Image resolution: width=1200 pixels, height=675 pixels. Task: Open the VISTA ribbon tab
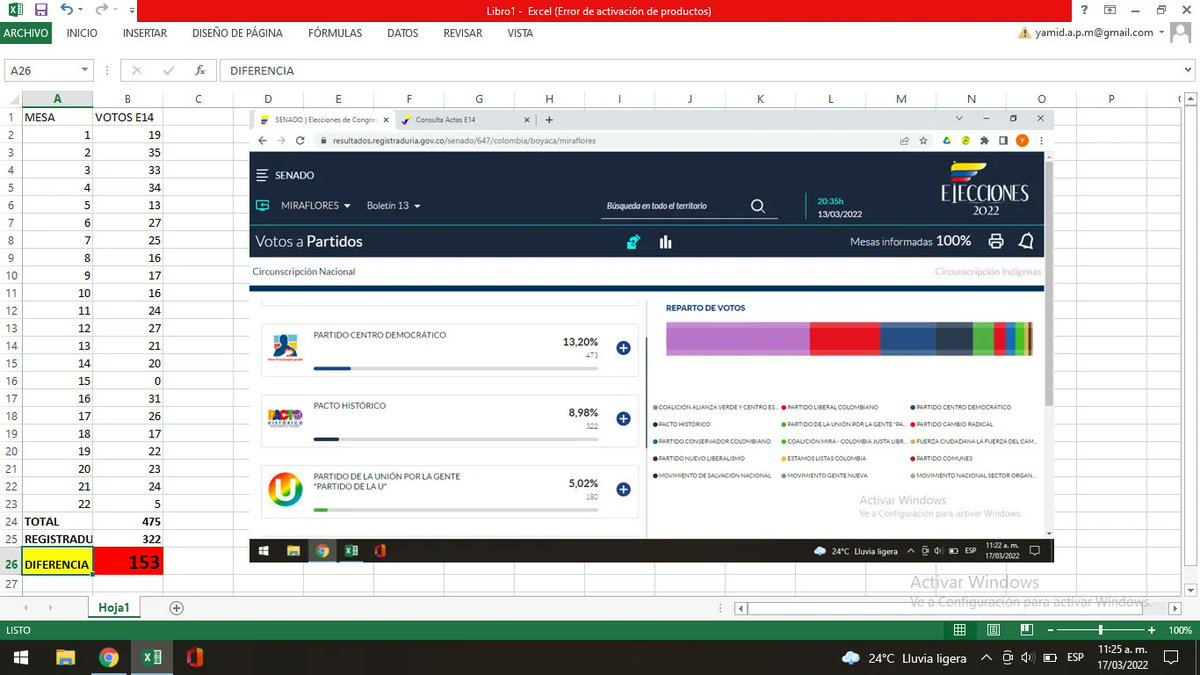[x=520, y=33]
